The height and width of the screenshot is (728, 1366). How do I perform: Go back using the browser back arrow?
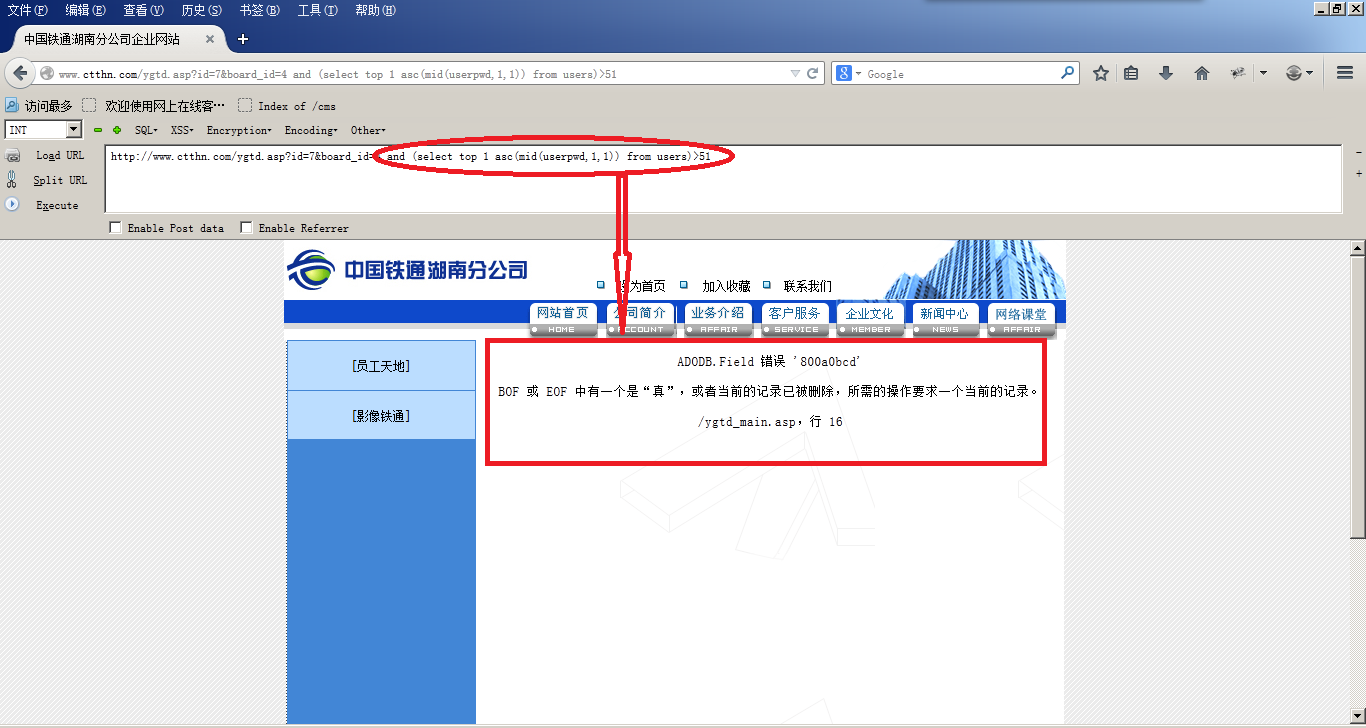[x=20, y=73]
